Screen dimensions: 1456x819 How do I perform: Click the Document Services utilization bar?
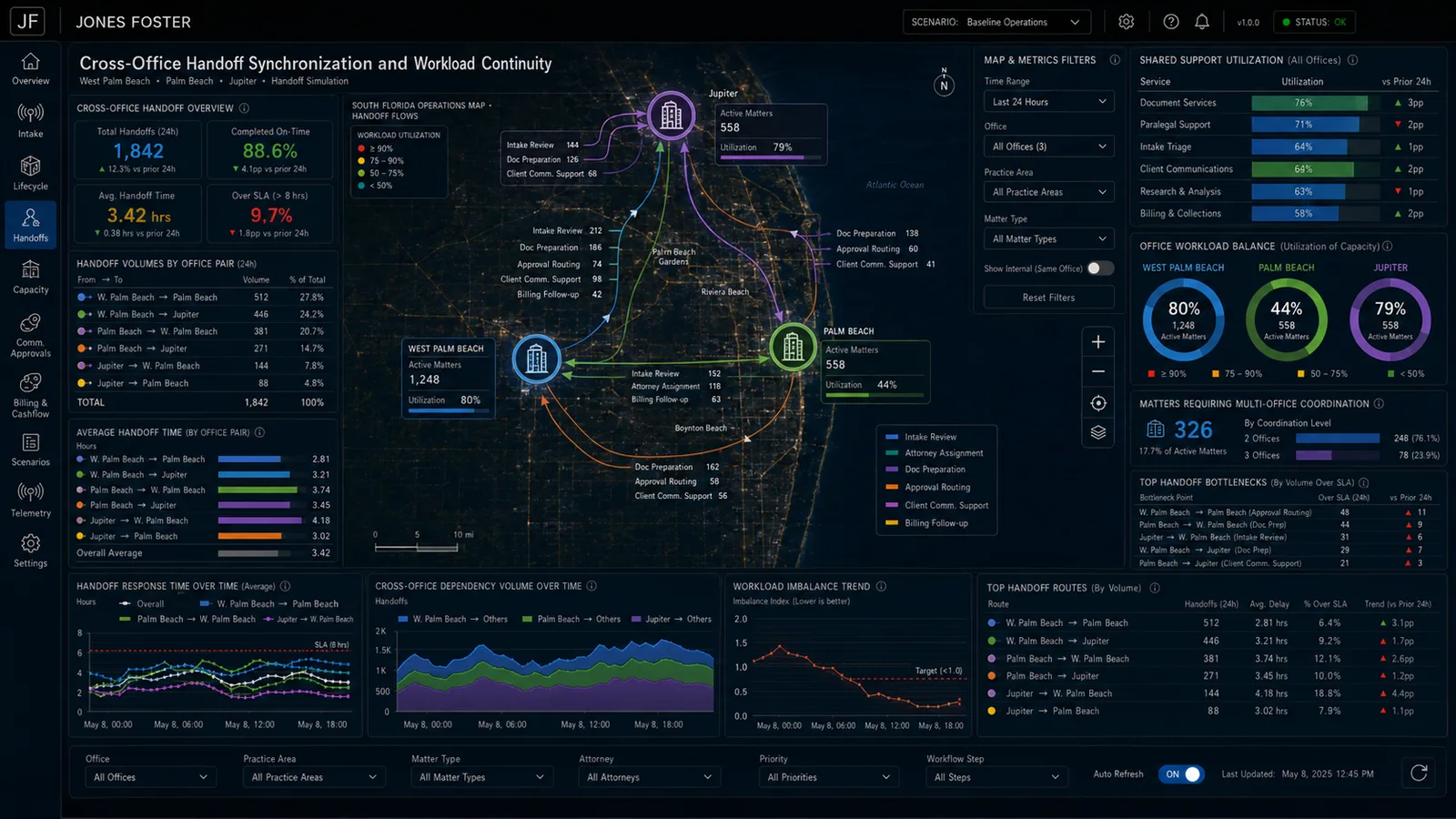click(x=1317, y=103)
